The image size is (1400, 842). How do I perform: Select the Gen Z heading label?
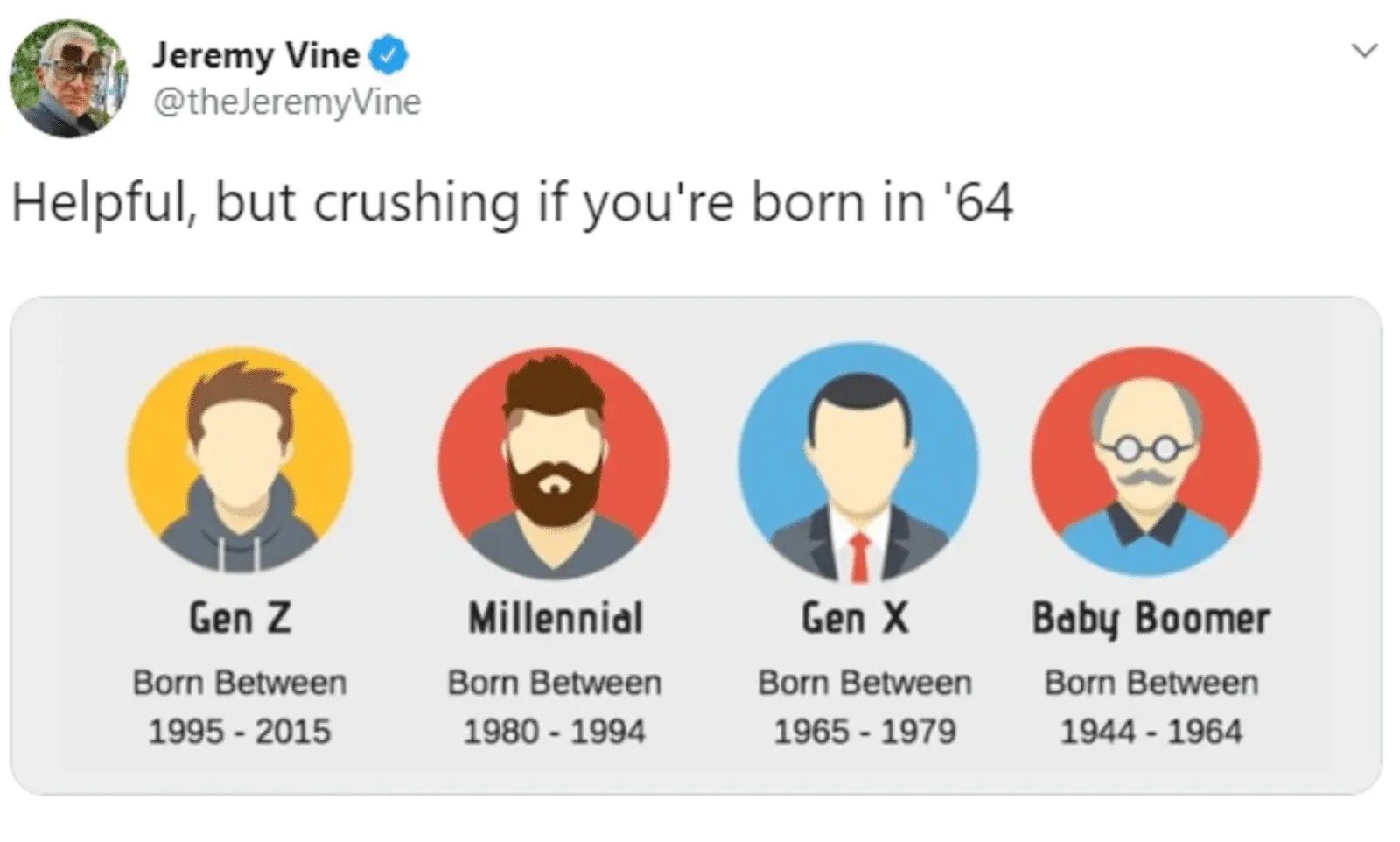(x=240, y=618)
